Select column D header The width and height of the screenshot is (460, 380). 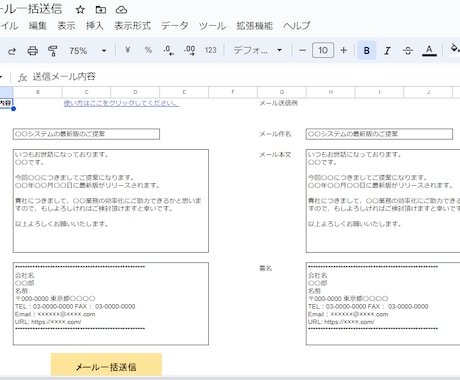tap(135, 92)
